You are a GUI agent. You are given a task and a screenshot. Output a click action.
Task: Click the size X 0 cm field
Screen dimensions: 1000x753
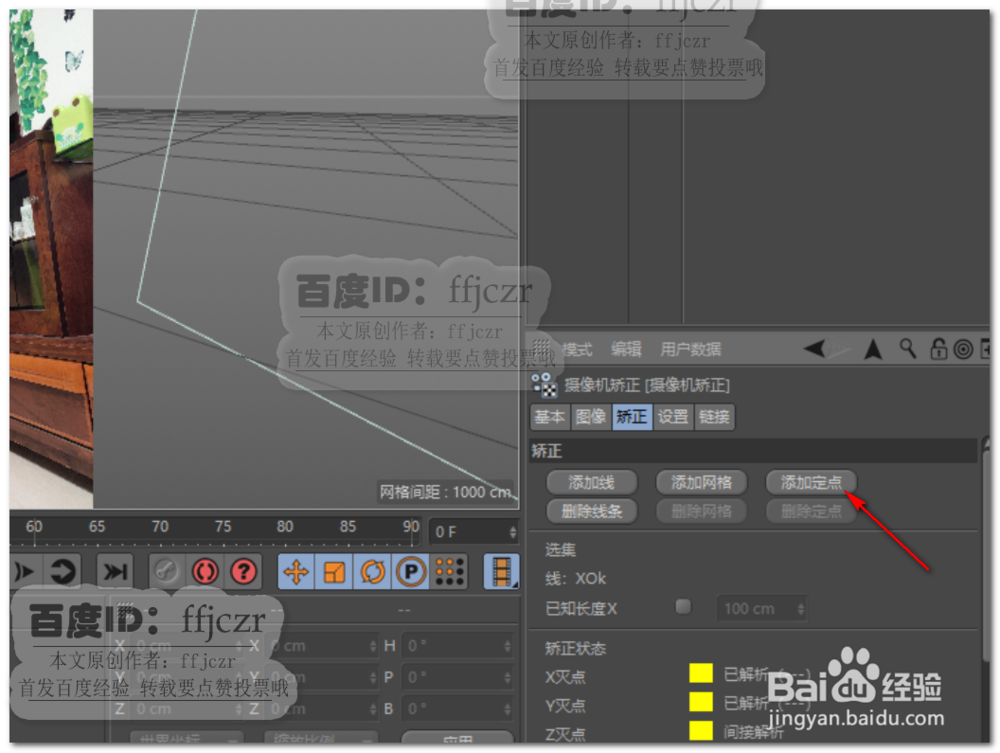[322, 646]
